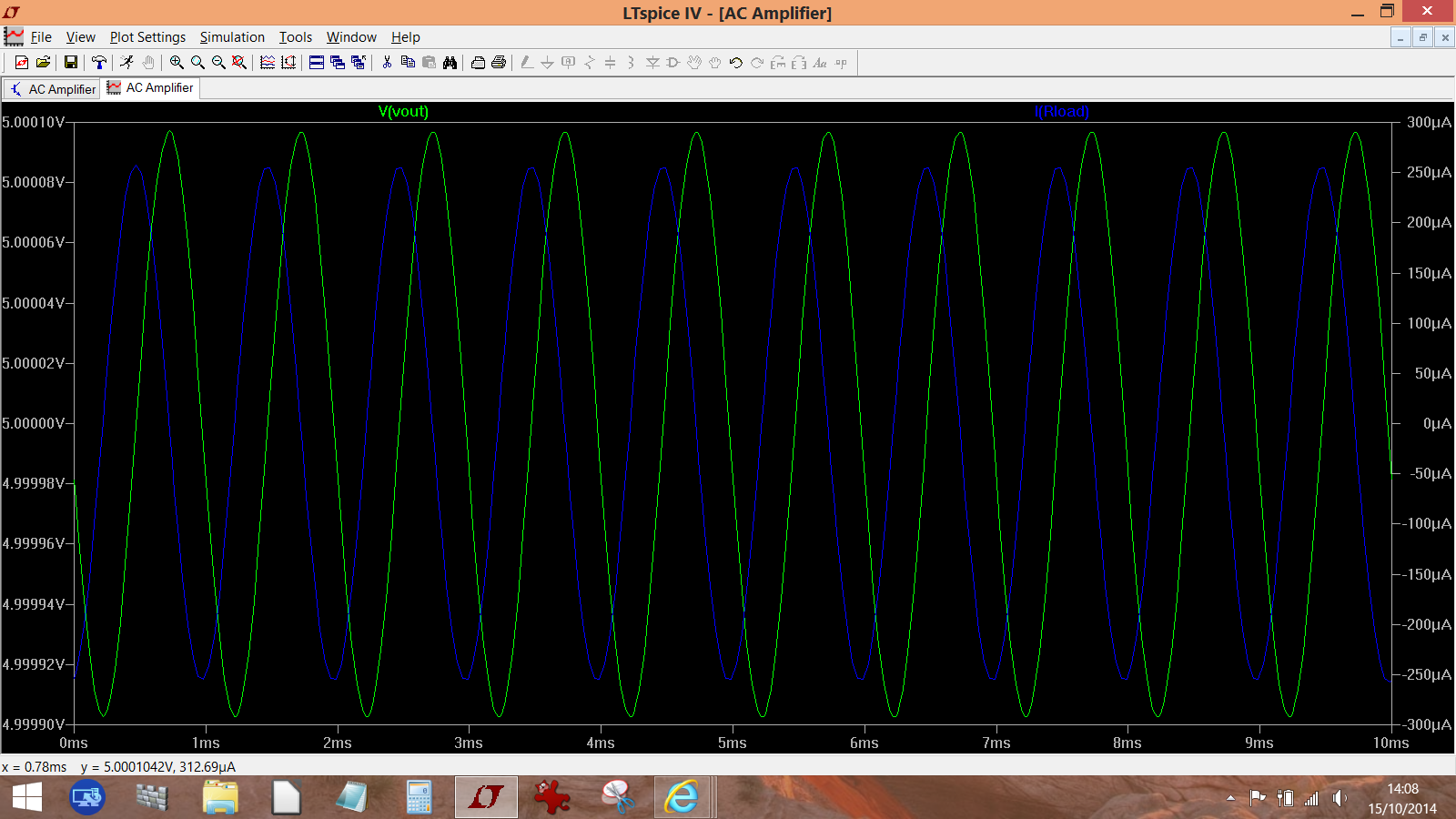Click the Print setup icon
Viewport: 1456px width, 819px height.
(478, 63)
